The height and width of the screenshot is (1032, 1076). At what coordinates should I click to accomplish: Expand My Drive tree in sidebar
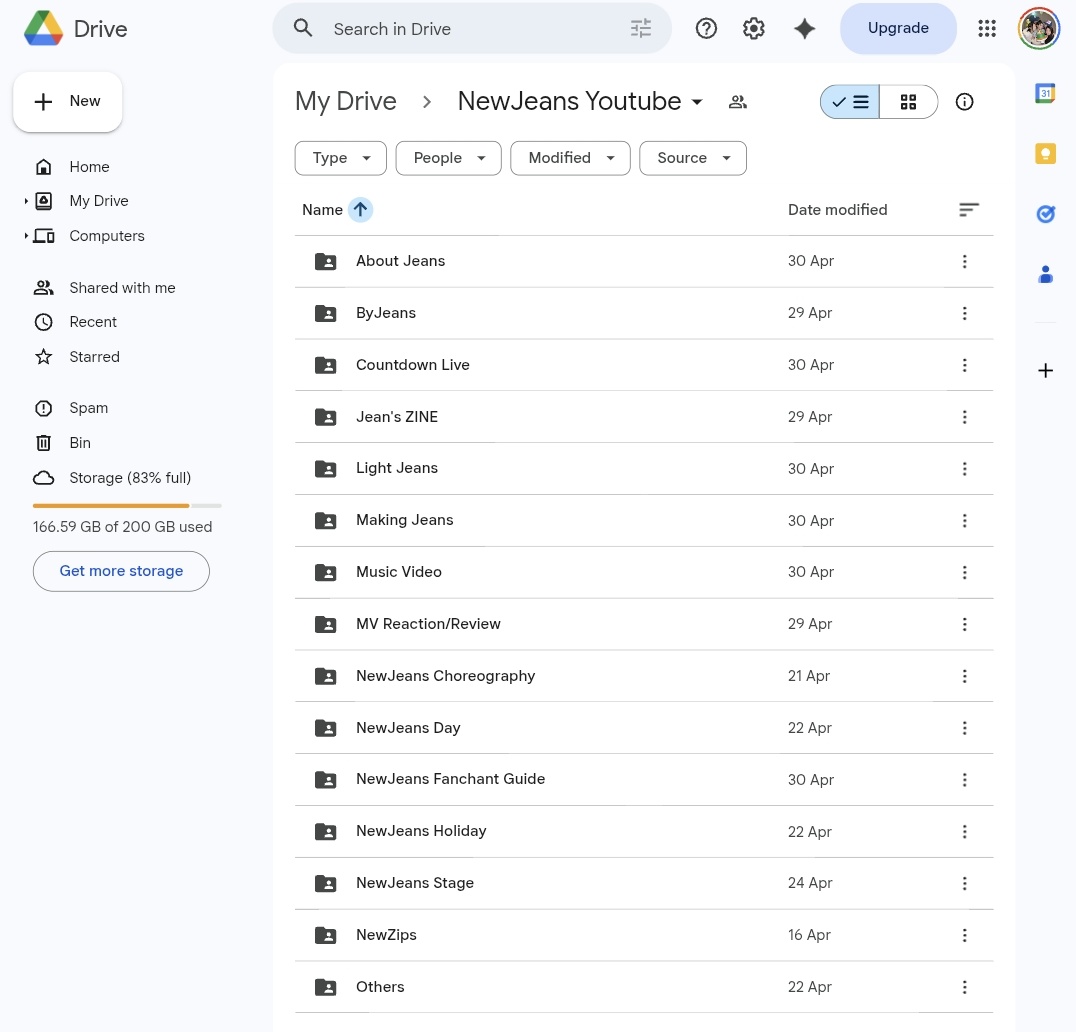tap(26, 201)
